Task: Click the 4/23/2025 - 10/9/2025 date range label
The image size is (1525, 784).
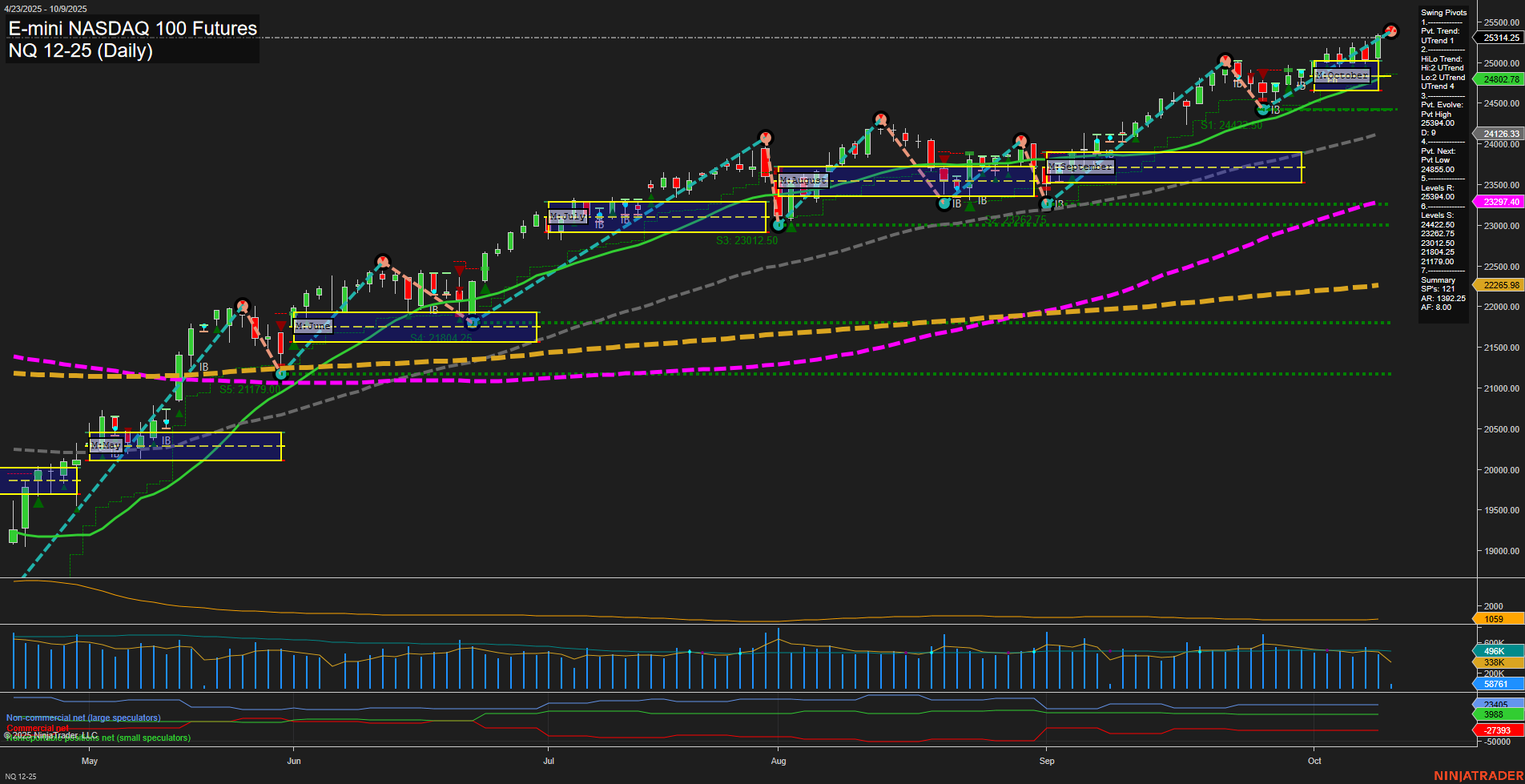Action: pos(44,7)
